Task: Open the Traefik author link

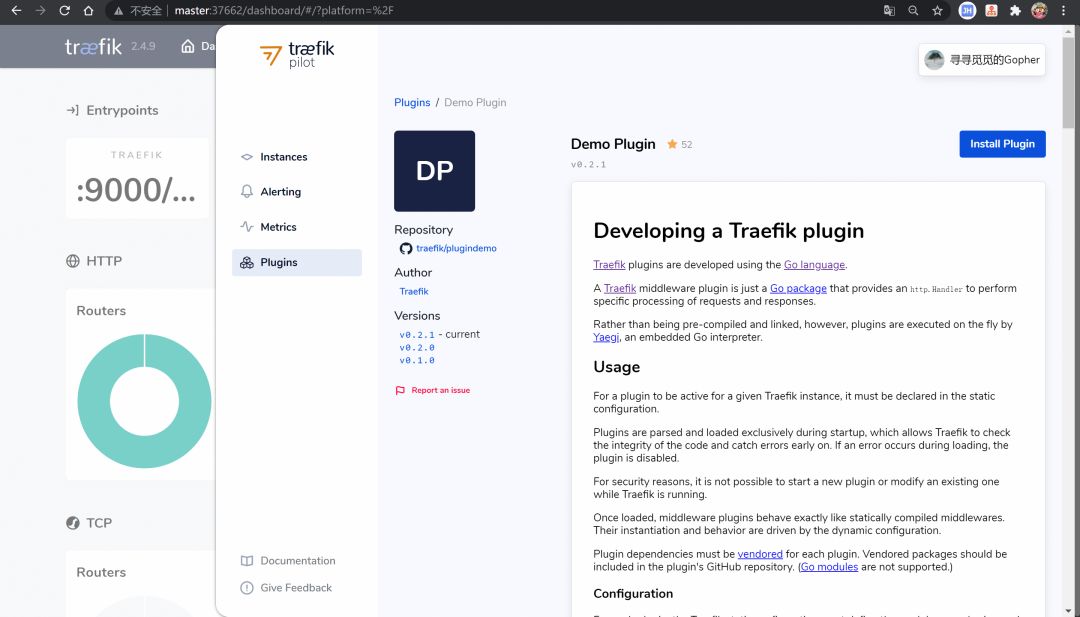Action: 414,291
